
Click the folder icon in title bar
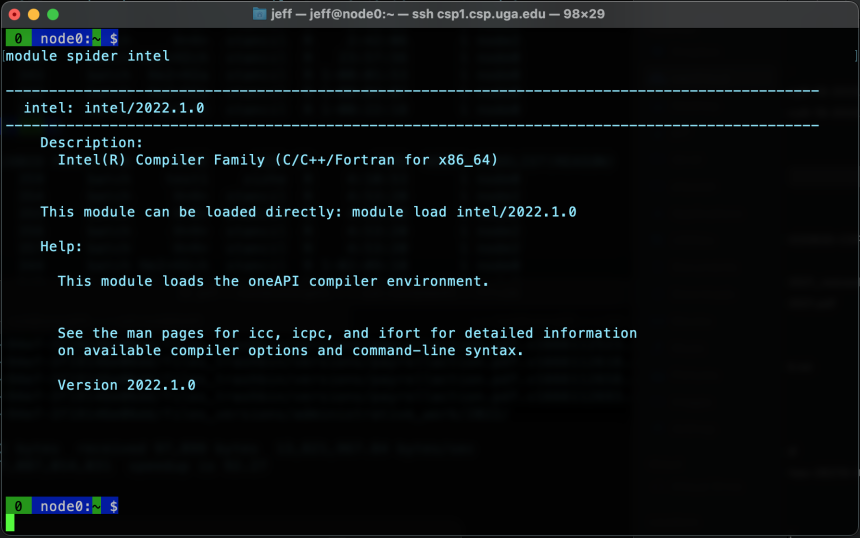(x=259, y=14)
